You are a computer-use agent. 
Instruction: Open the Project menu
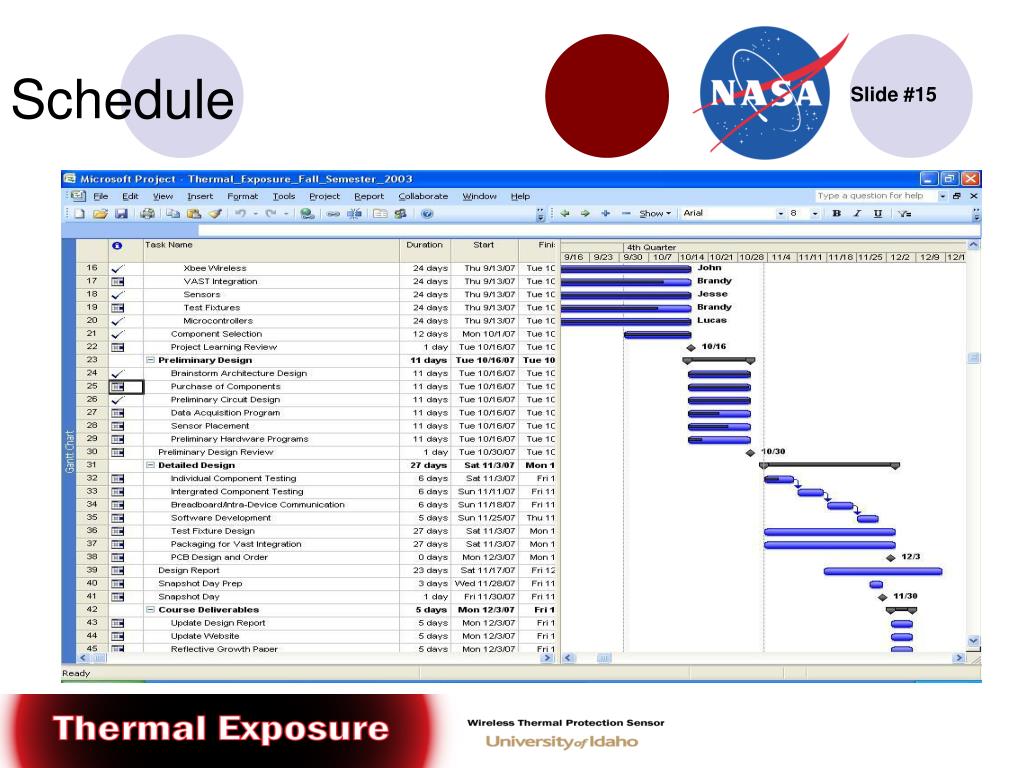click(x=325, y=196)
